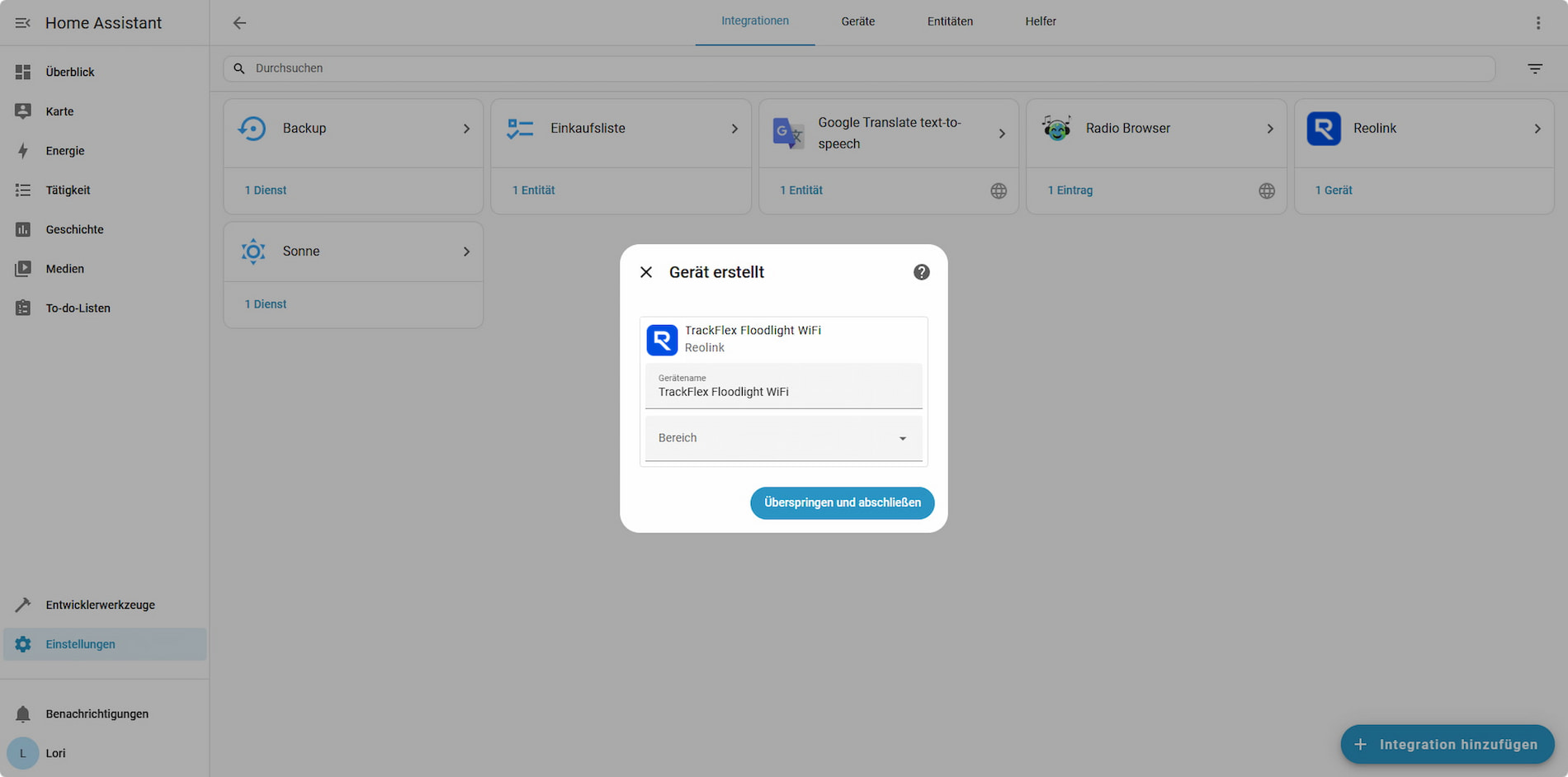Expand the Google Translate card chevron

tap(1002, 134)
